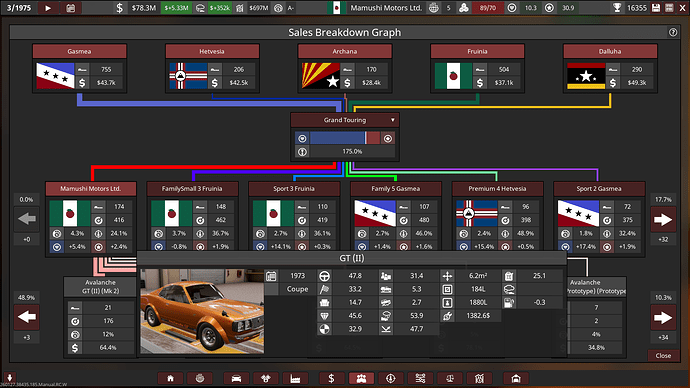Click the 3/1975 date display
The height and width of the screenshot is (388, 690).
click(x=19, y=8)
